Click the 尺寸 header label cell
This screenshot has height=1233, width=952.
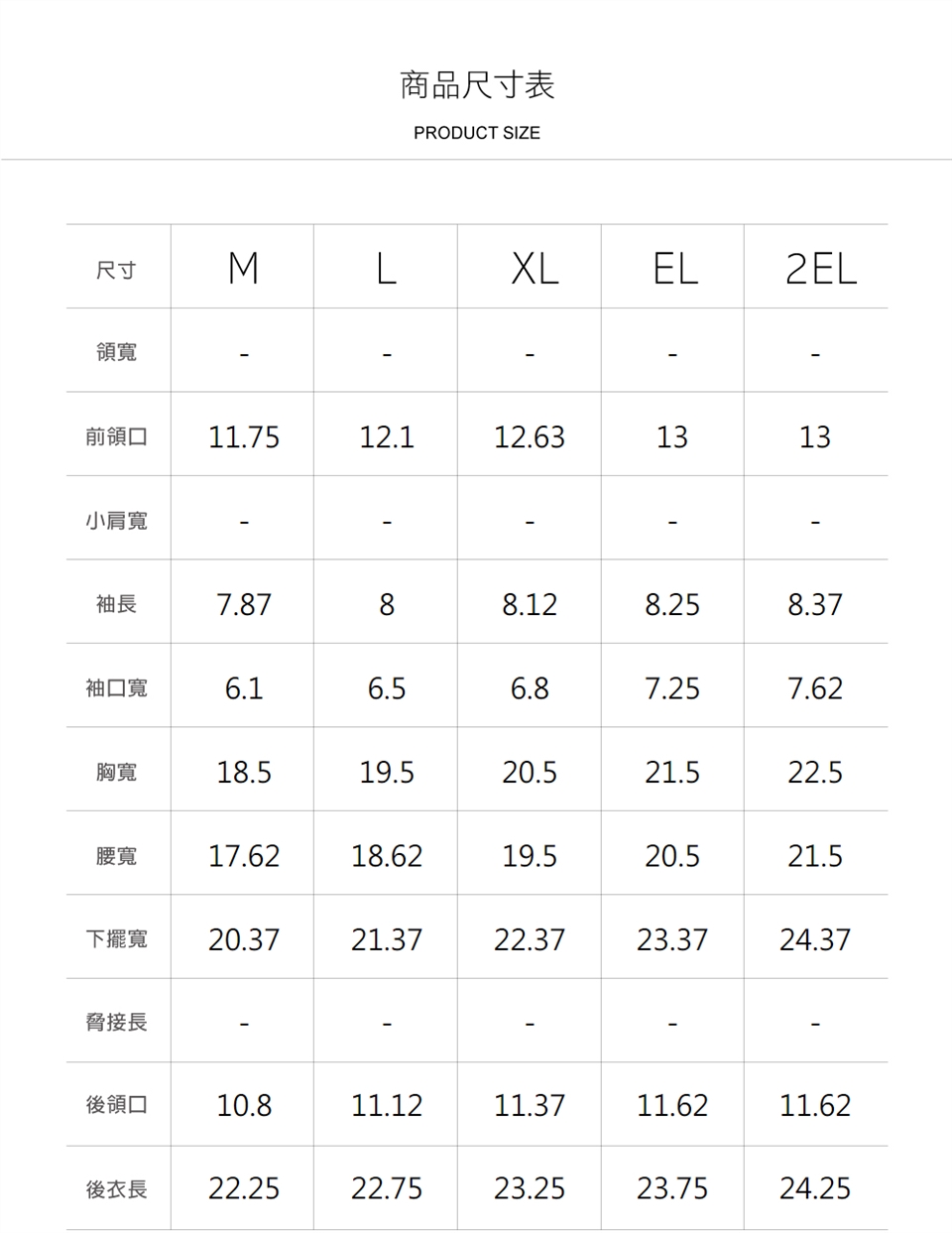(x=116, y=270)
